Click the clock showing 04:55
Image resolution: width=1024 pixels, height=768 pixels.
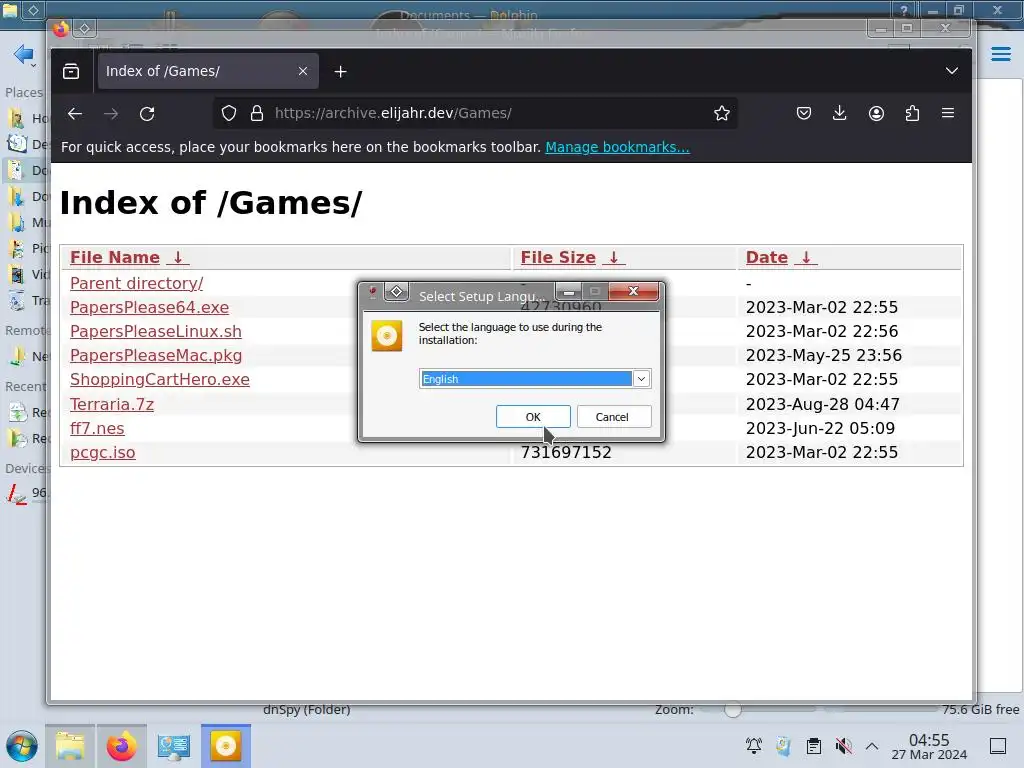(x=929, y=746)
